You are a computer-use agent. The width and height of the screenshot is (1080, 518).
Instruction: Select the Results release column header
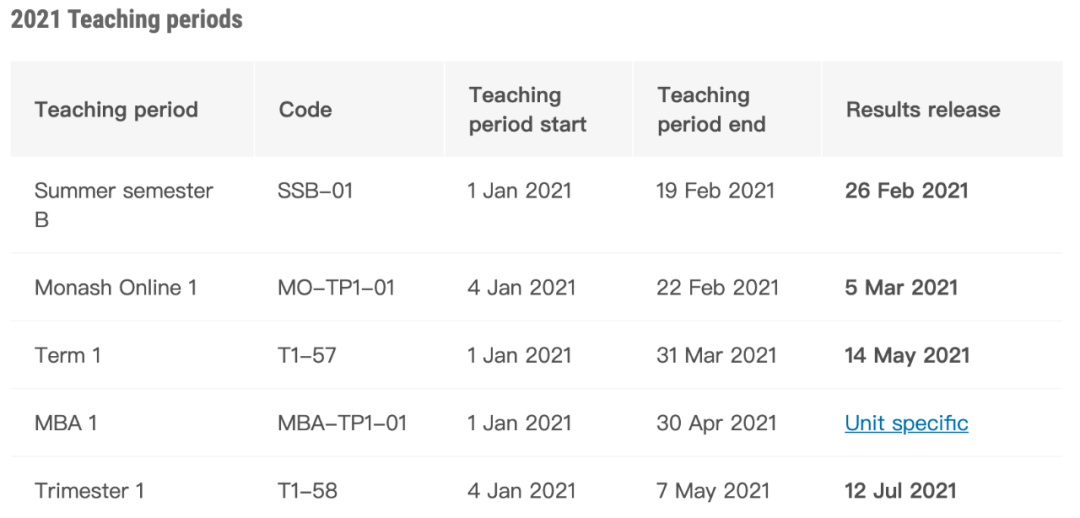pos(923,110)
